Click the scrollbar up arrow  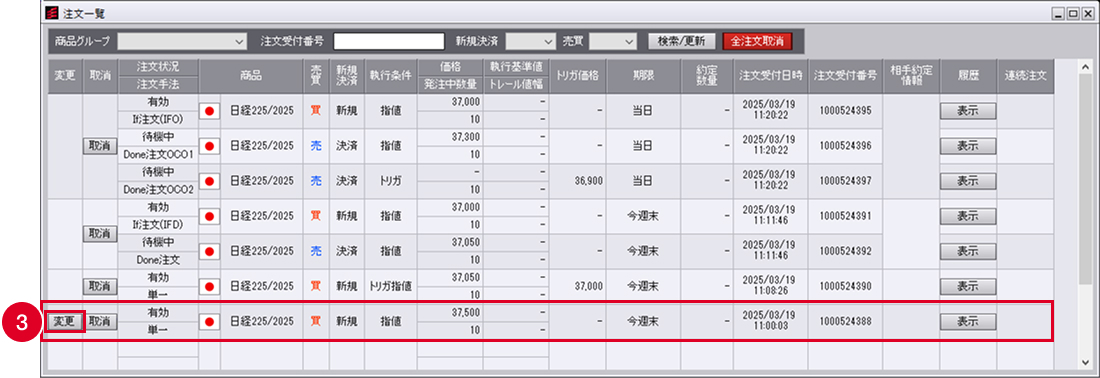pyautogui.click(x=1086, y=67)
